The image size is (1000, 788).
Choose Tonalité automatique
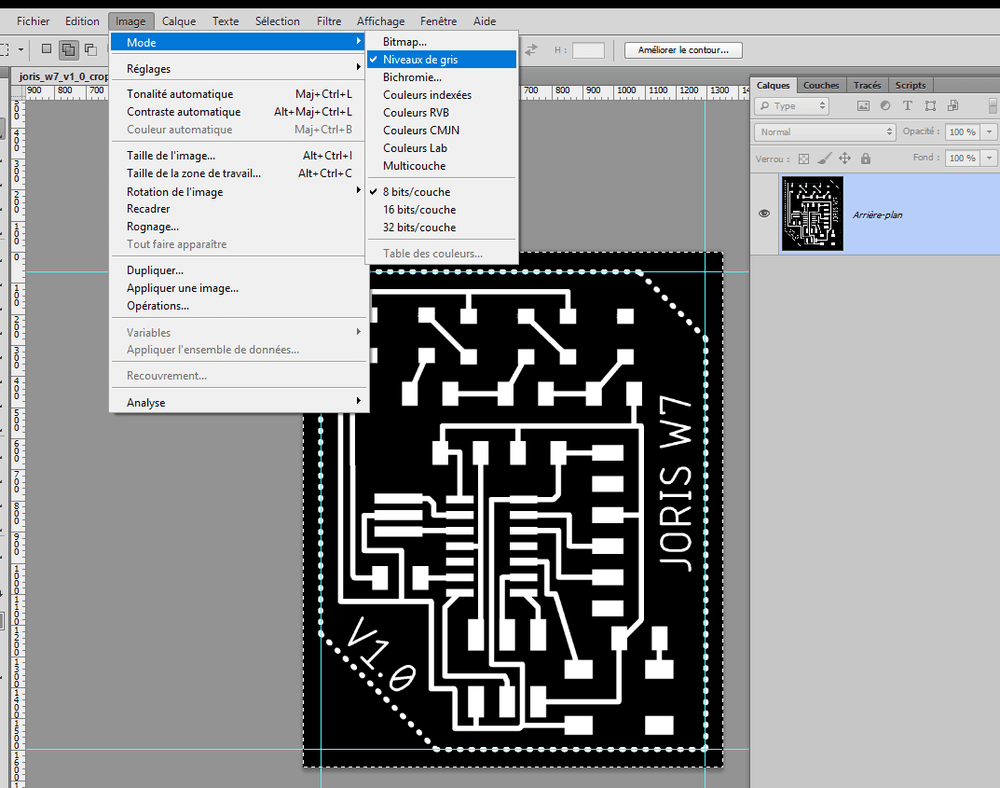[x=239, y=94]
